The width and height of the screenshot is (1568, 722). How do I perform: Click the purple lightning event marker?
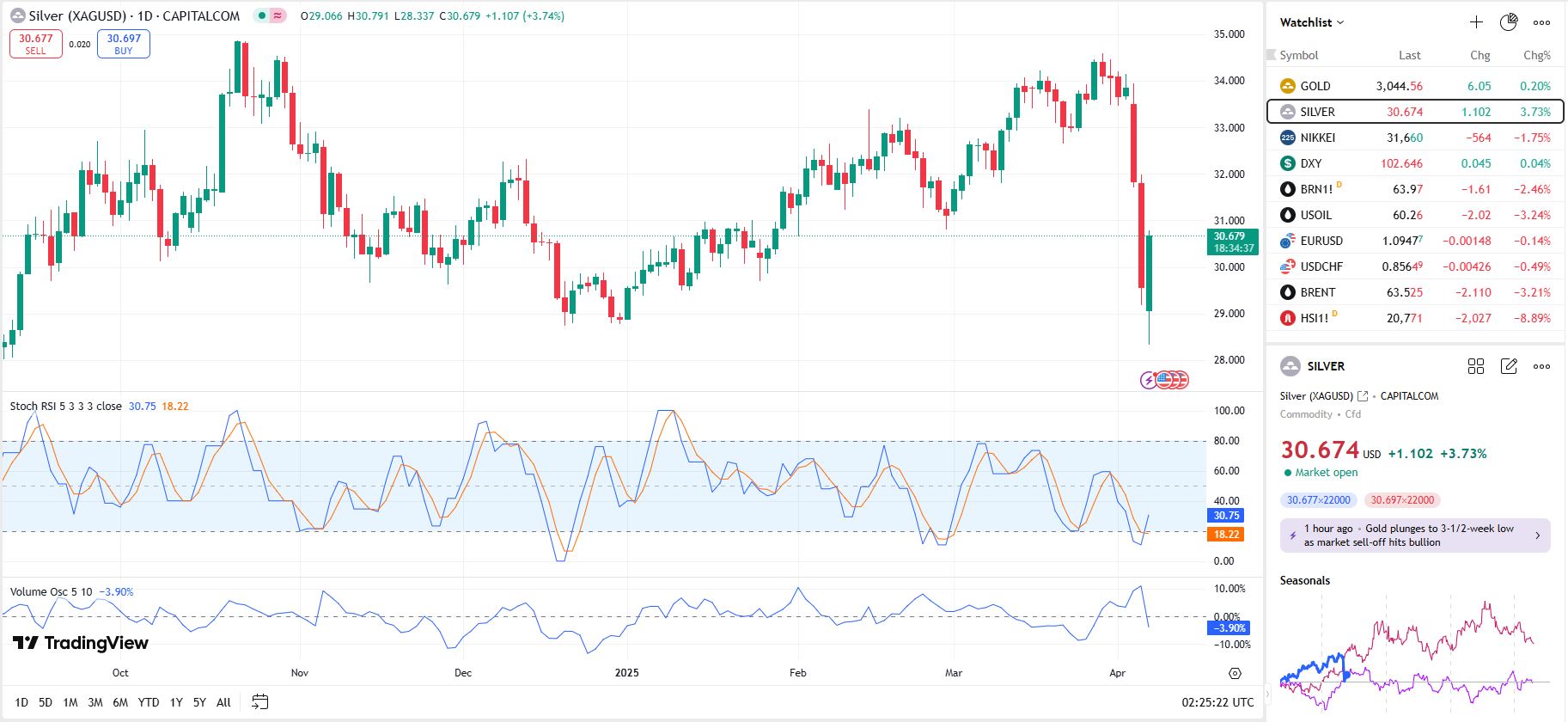point(1149,380)
